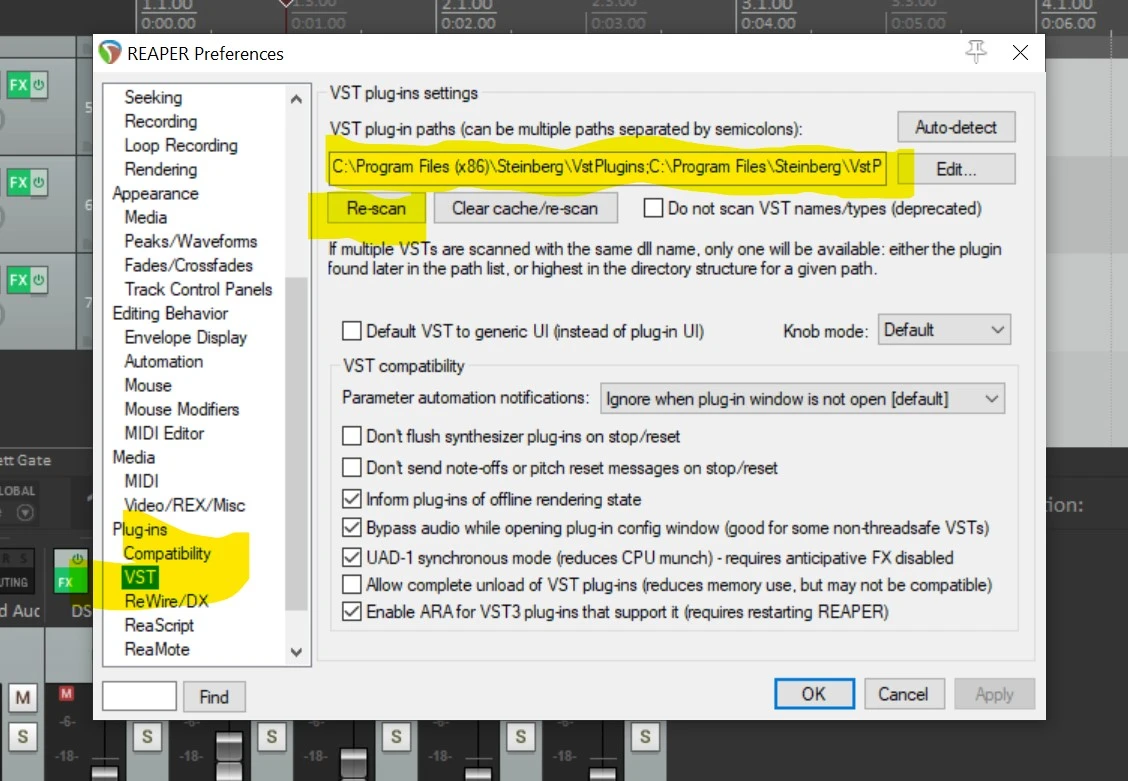1128x781 pixels.
Task: Check Default VST to generic UI
Action: tap(352, 331)
